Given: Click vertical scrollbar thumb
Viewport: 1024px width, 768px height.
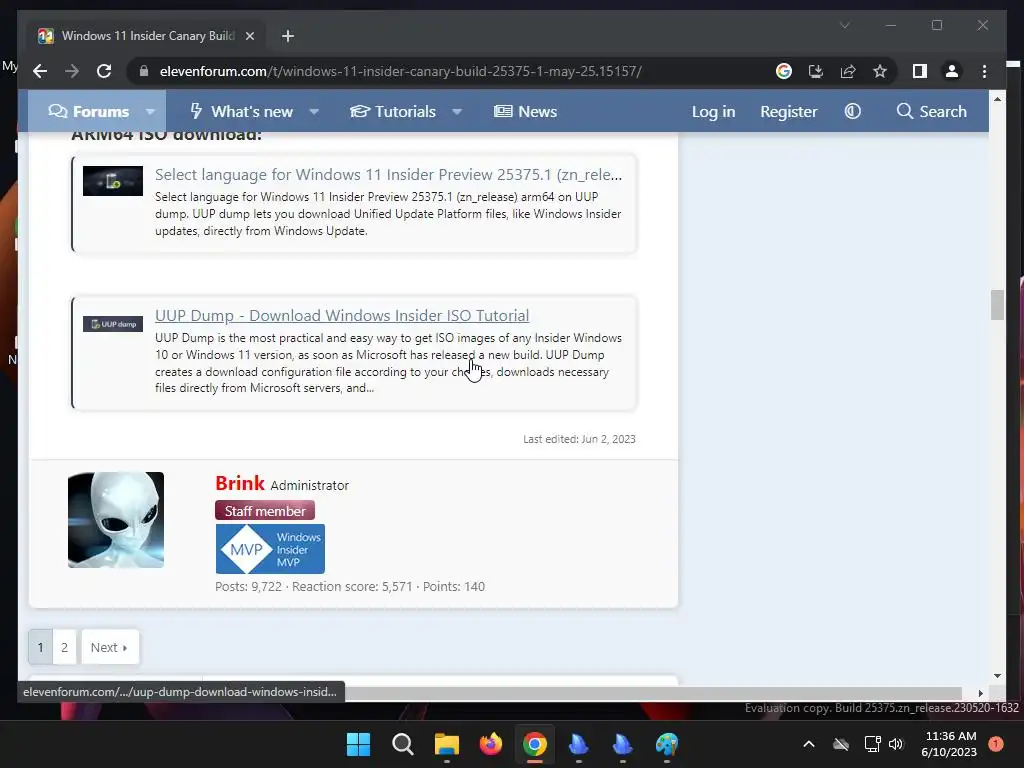Looking at the screenshot, I should [x=997, y=305].
